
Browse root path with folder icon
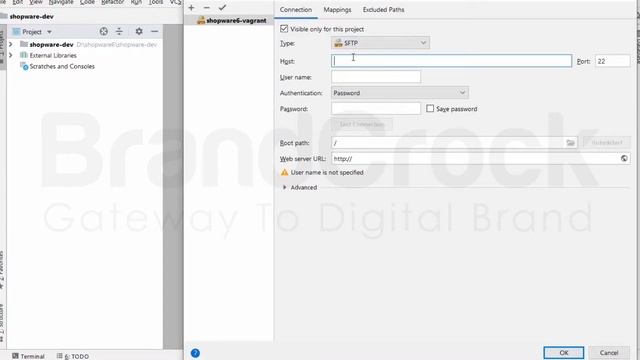[x=571, y=143]
